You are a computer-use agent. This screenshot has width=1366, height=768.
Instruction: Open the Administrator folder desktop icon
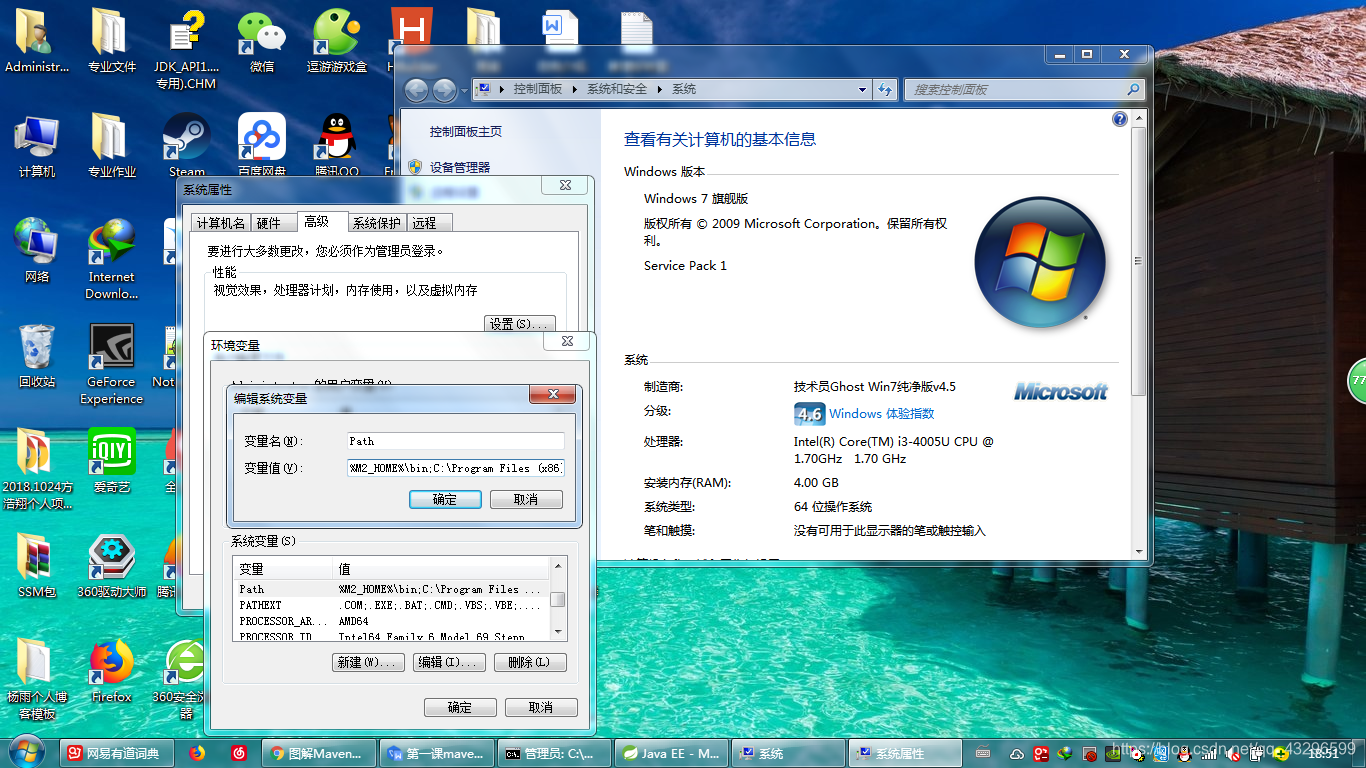point(37,40)
